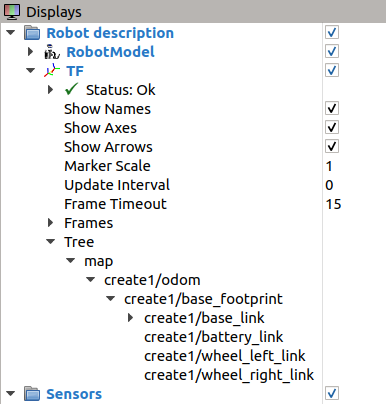Click the Sensors folder icon
The height and width of the screenshot is (404, 386).
[32, 394]
